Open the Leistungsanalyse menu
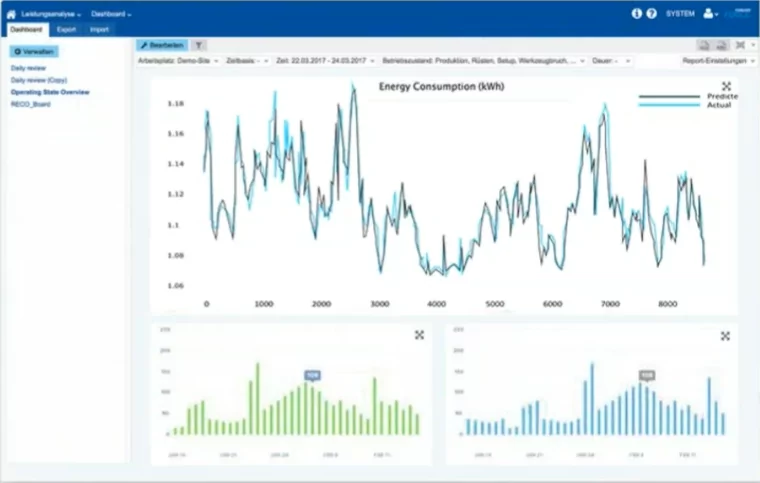The height and width of the screenshot is (483, 760). 52,14
